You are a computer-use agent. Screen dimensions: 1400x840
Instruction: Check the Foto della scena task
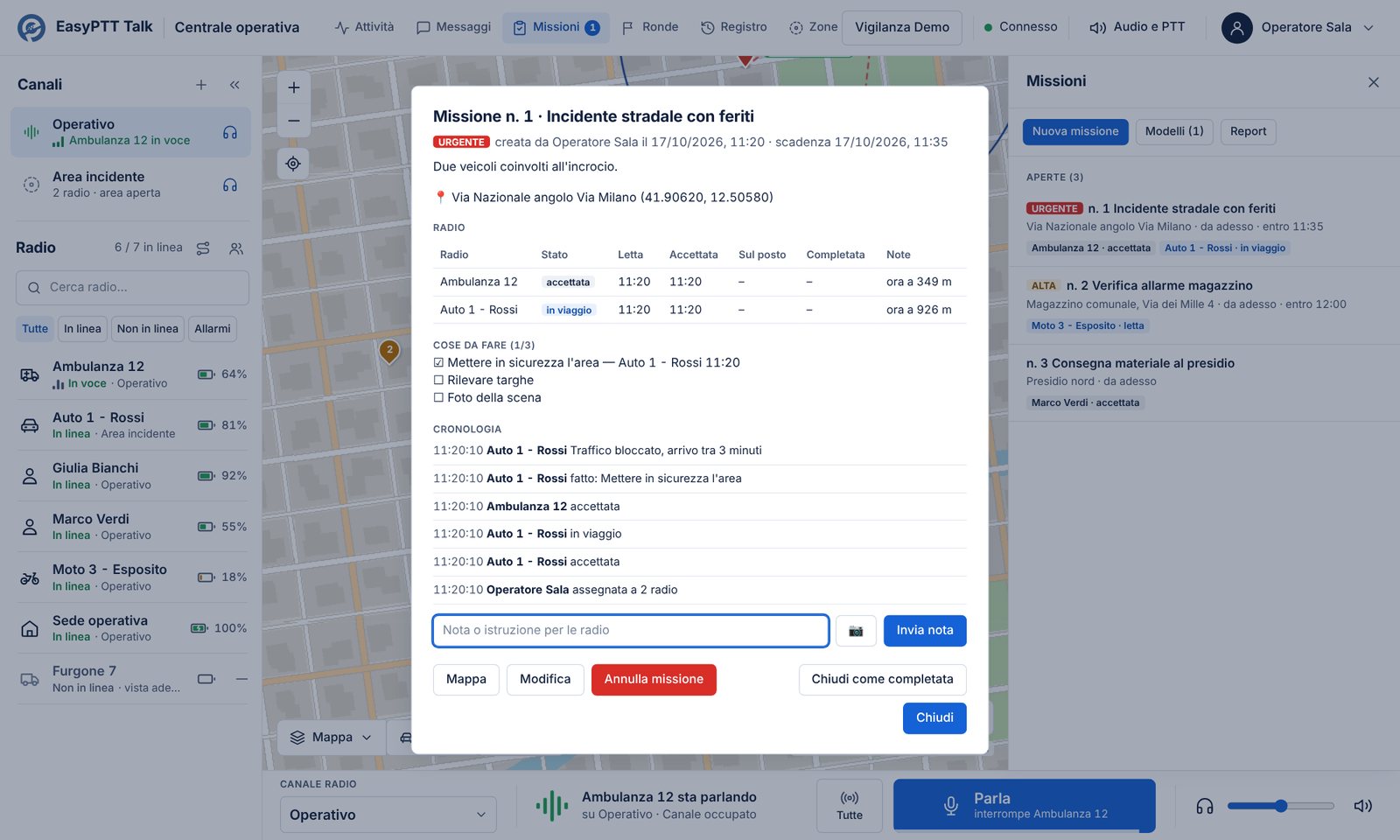(x=438, y=398)
